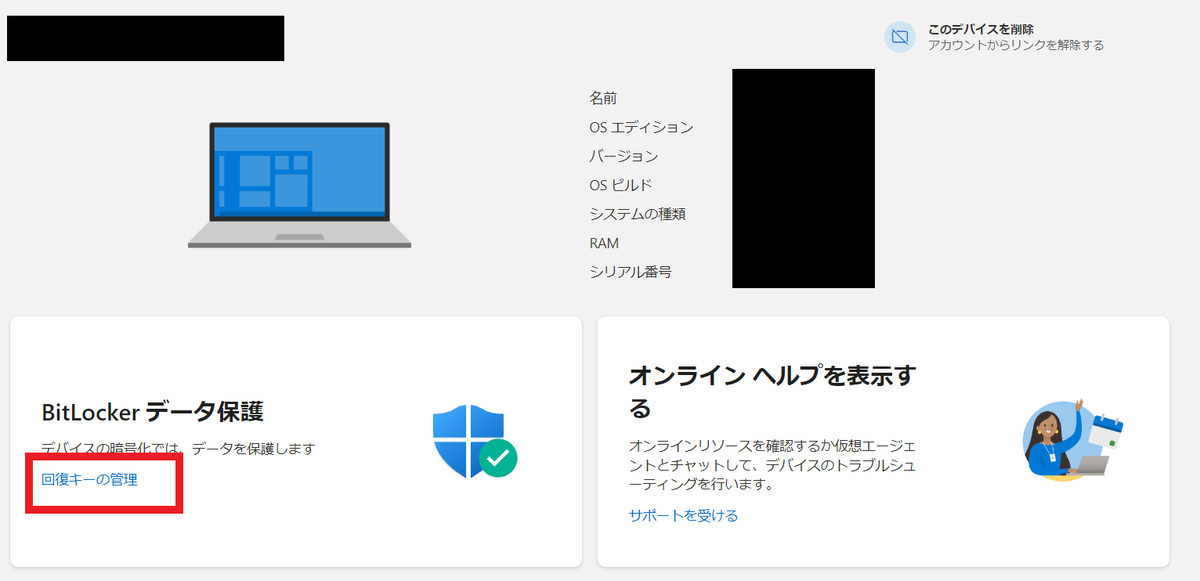Click the BitLocker shield checkmark icon
This screenshot has width=1200, height=581.
point(475,442)
